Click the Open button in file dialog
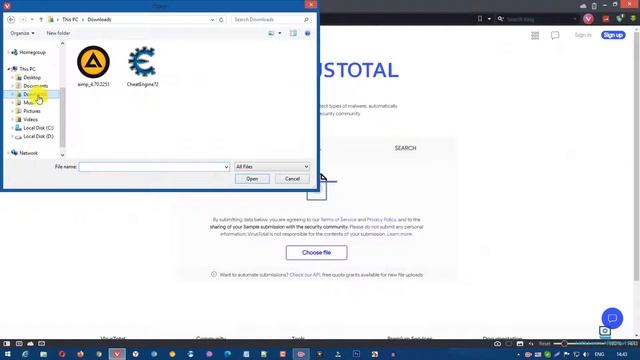The width and height of the screenshot is (640, 360). pos(252,179)
